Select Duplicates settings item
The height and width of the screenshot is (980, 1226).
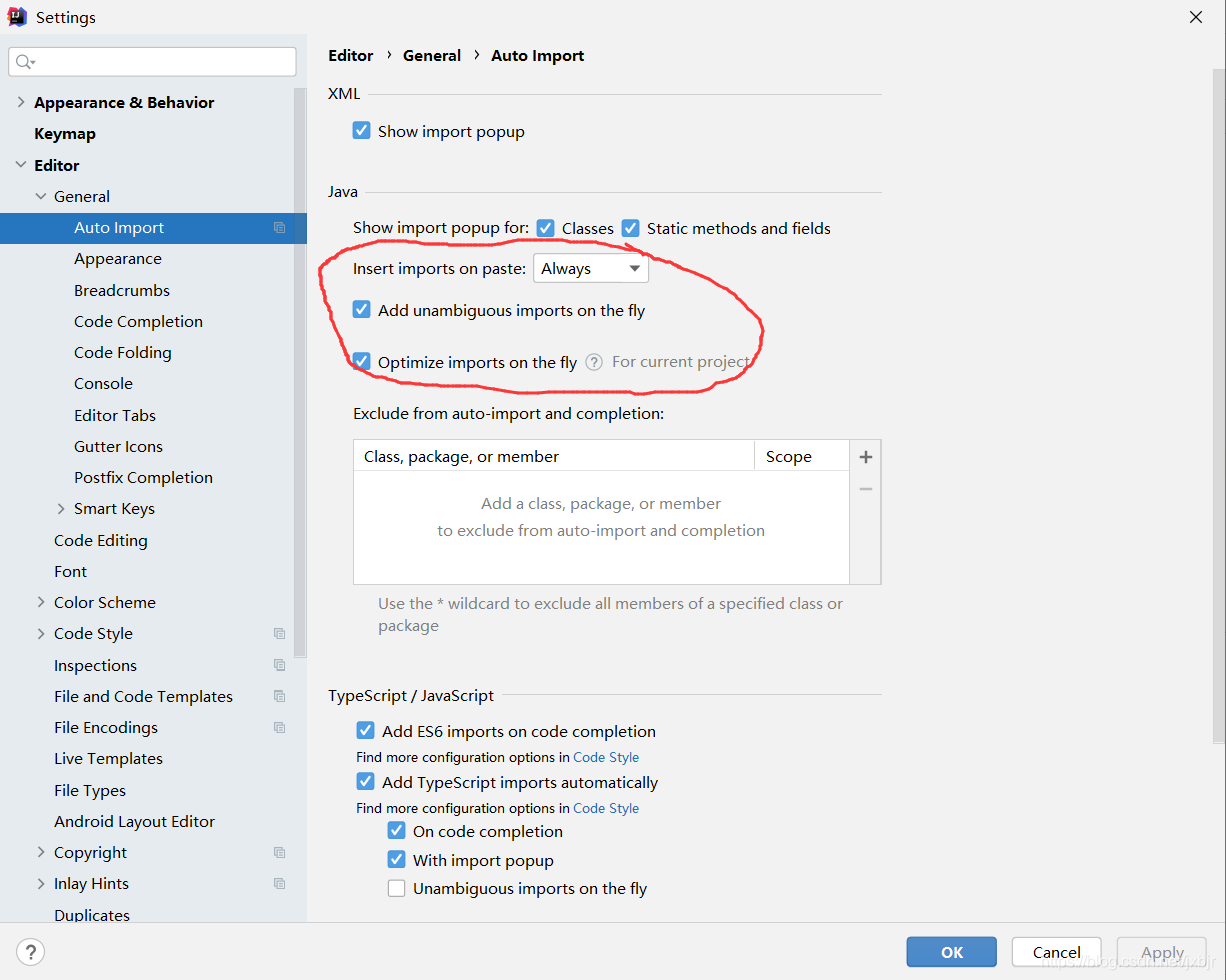pos(92,914)
